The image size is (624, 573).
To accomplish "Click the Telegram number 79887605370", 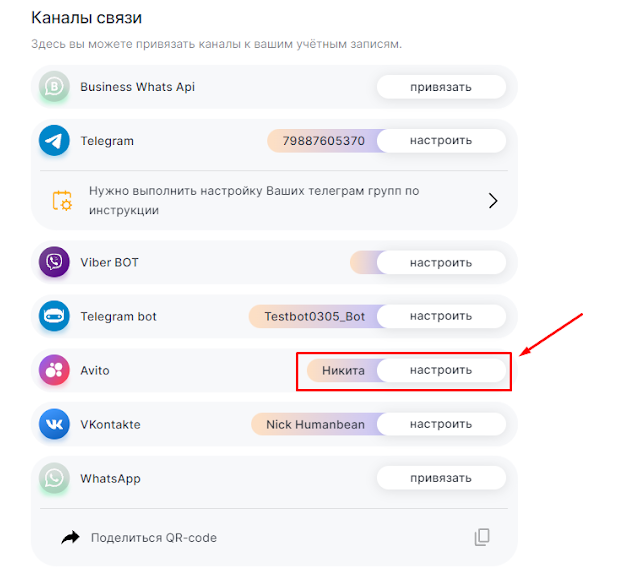I will coord(323,141).
